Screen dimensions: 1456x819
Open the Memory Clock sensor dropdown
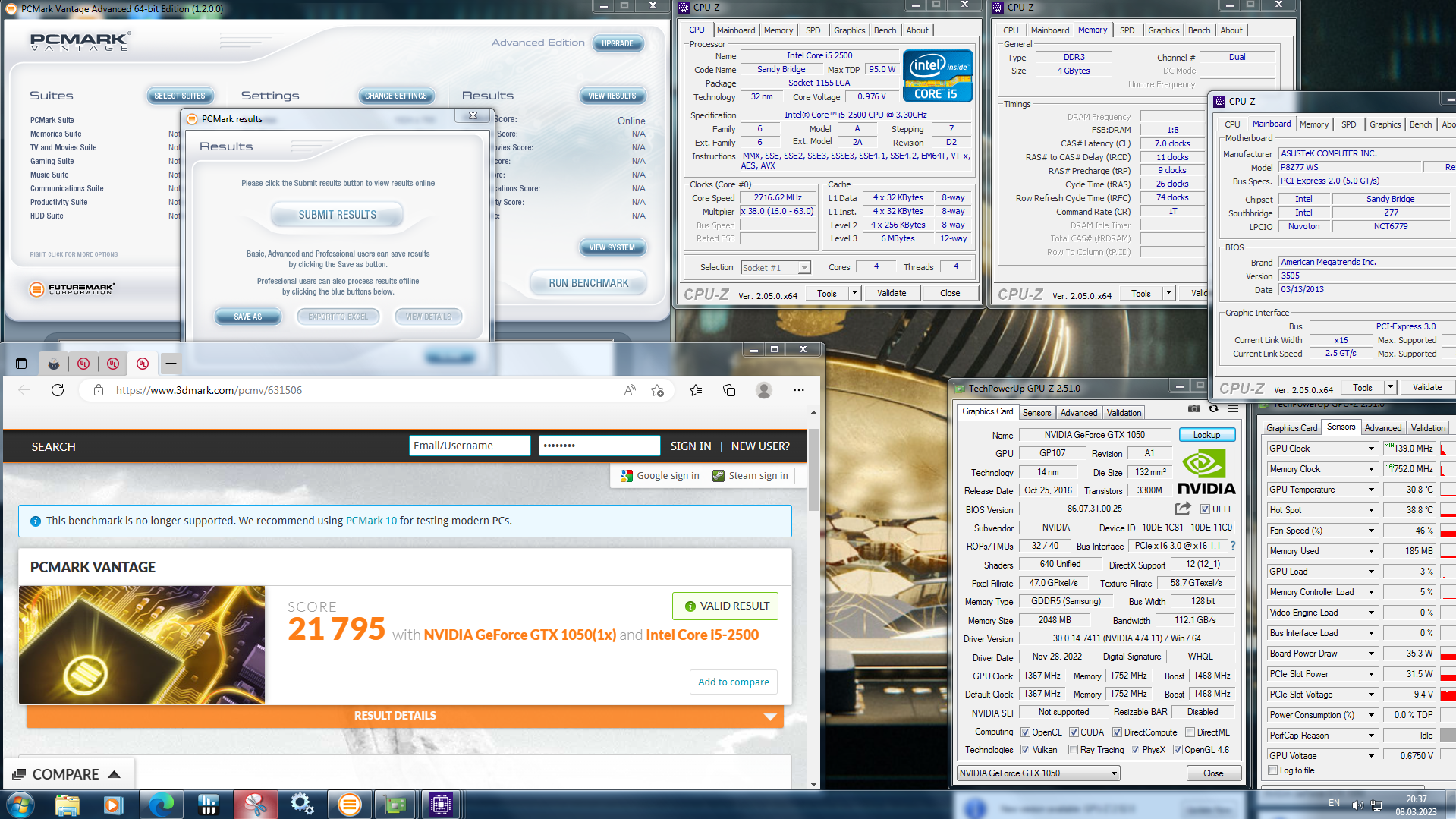click(1371, 469)
